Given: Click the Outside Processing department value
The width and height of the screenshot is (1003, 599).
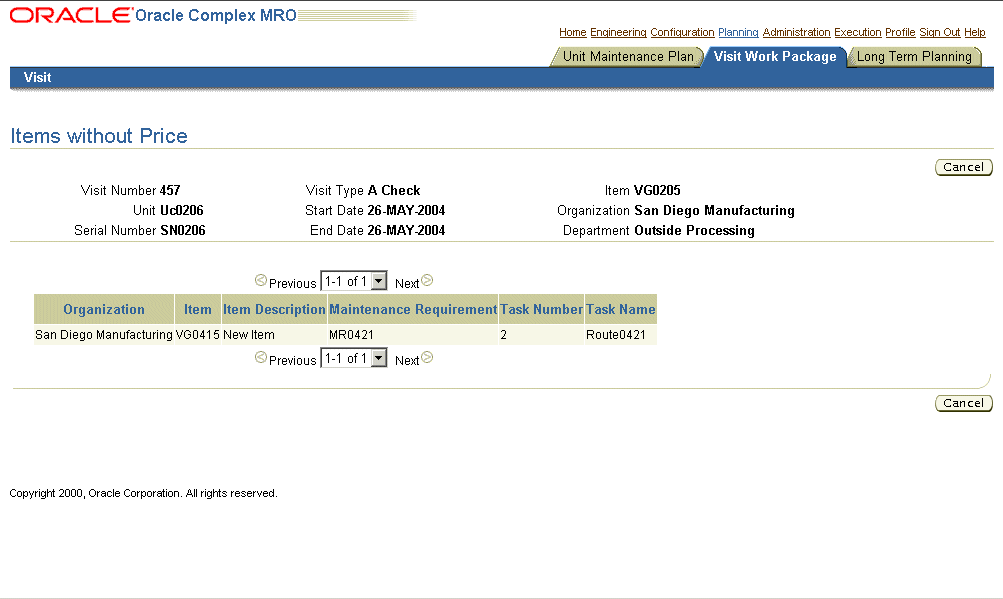Looking at the screenshot, I should [695, 230].
